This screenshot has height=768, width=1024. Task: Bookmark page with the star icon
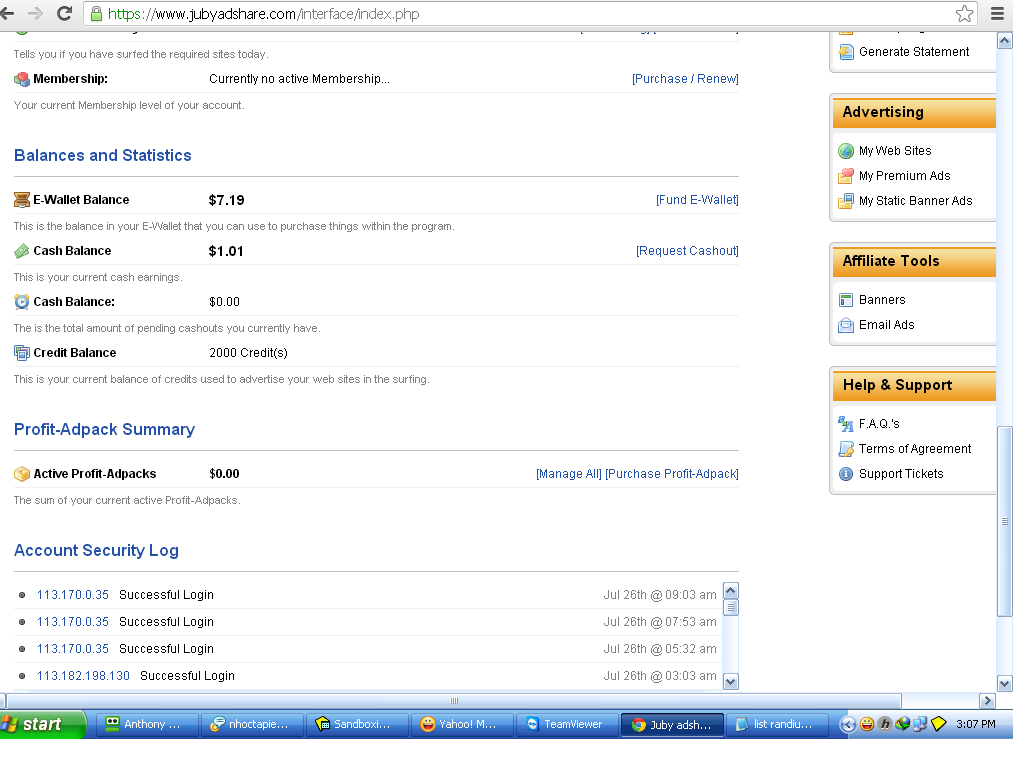(x=964, y=14)
